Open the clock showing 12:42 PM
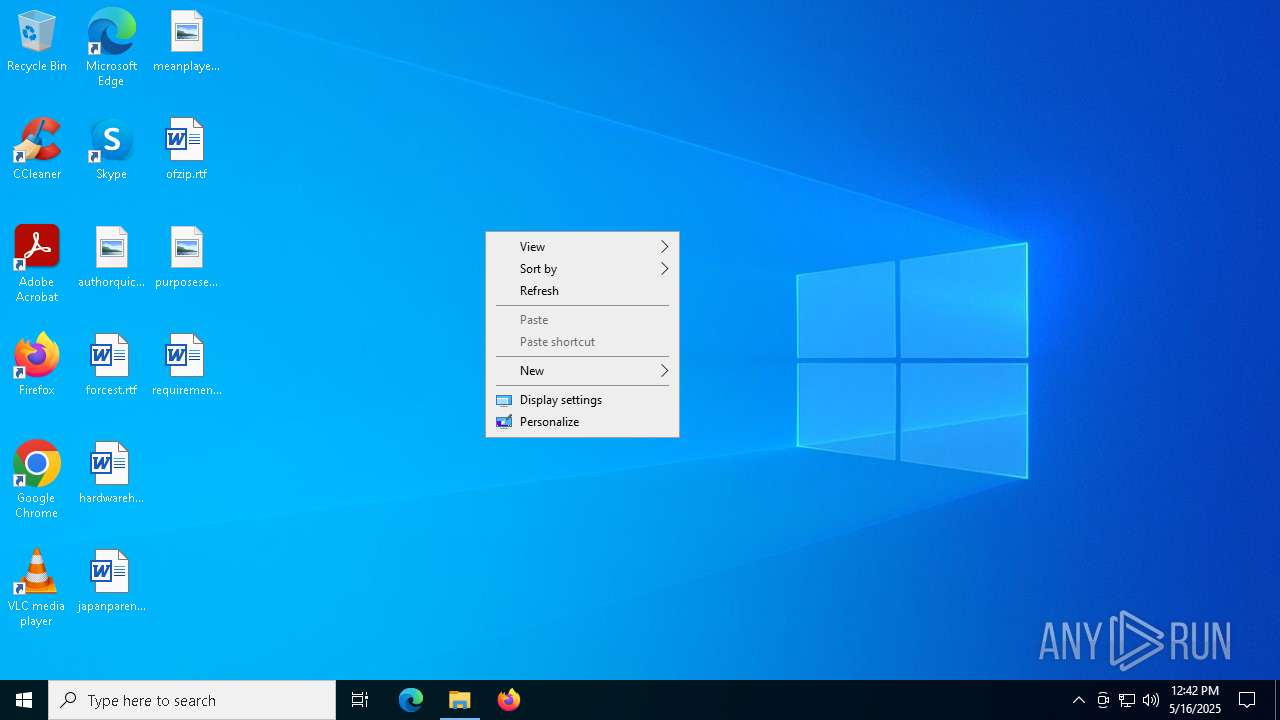The height and width of the screenshot is (720, 1280). (x=1195, y=700)
